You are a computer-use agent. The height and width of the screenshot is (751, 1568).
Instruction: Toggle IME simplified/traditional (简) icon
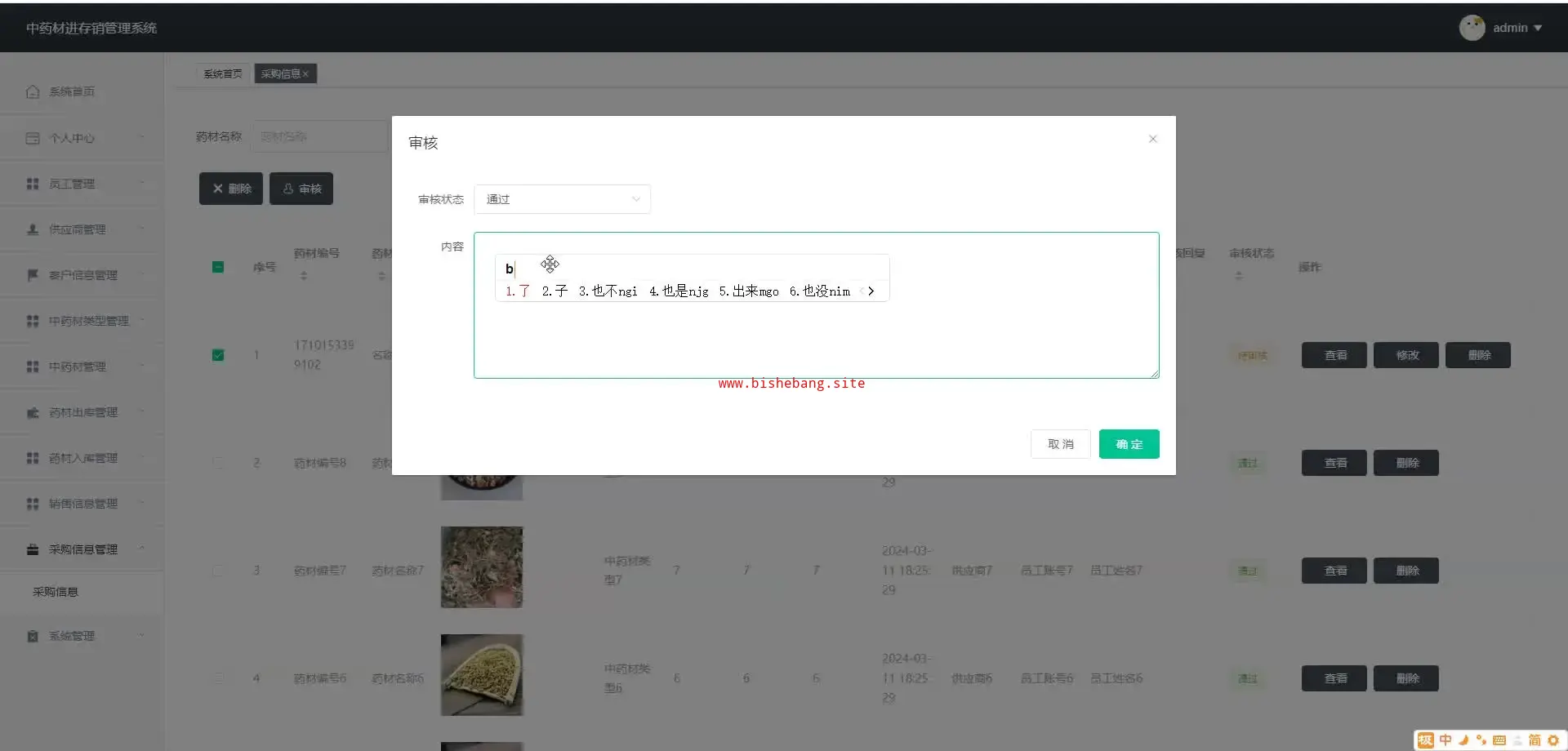pyautogui.click(x=1535, y=740)
